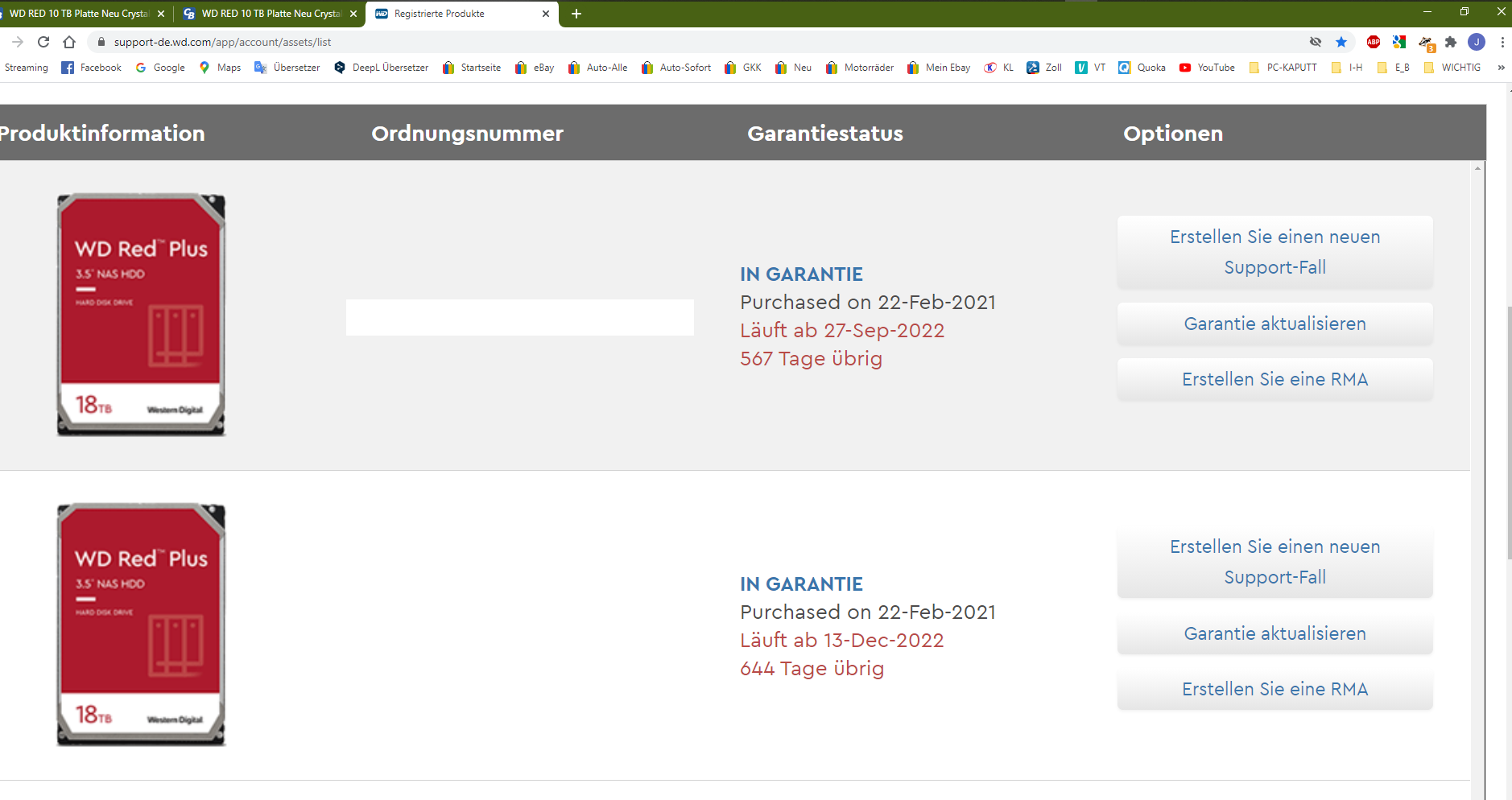The image size is (1512, 800).
Task: Open the Startseite bookmark
Action: point(472,68)
